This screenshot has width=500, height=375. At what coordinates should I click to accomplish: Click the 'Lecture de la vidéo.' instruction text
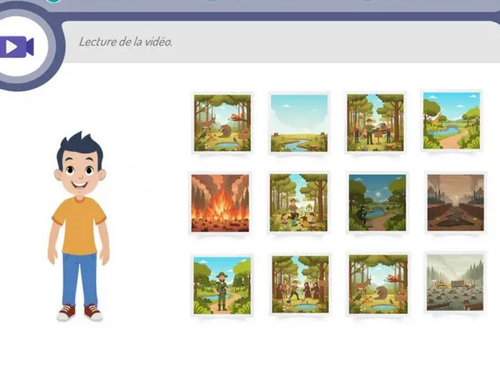(126, 42)
